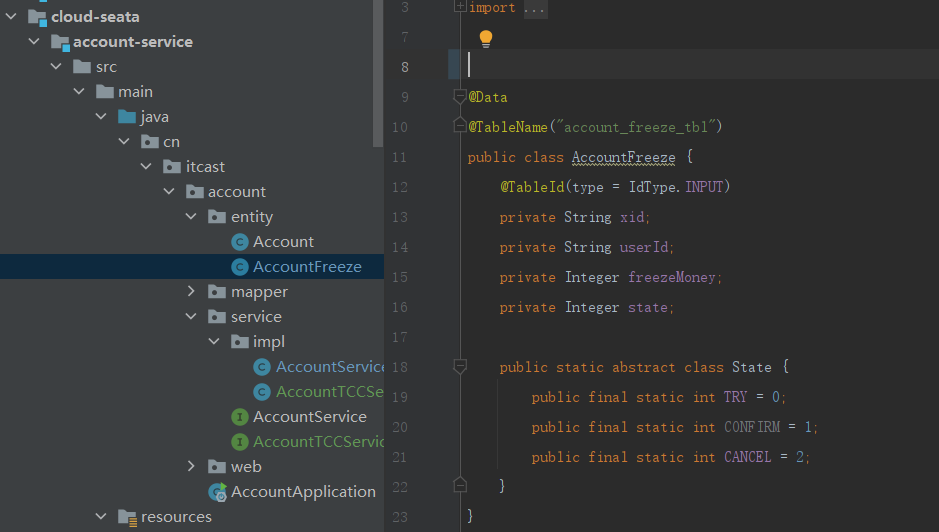
Task: Collapse the java source folder node
Action: pyautogui.click(x=101, y=116)
